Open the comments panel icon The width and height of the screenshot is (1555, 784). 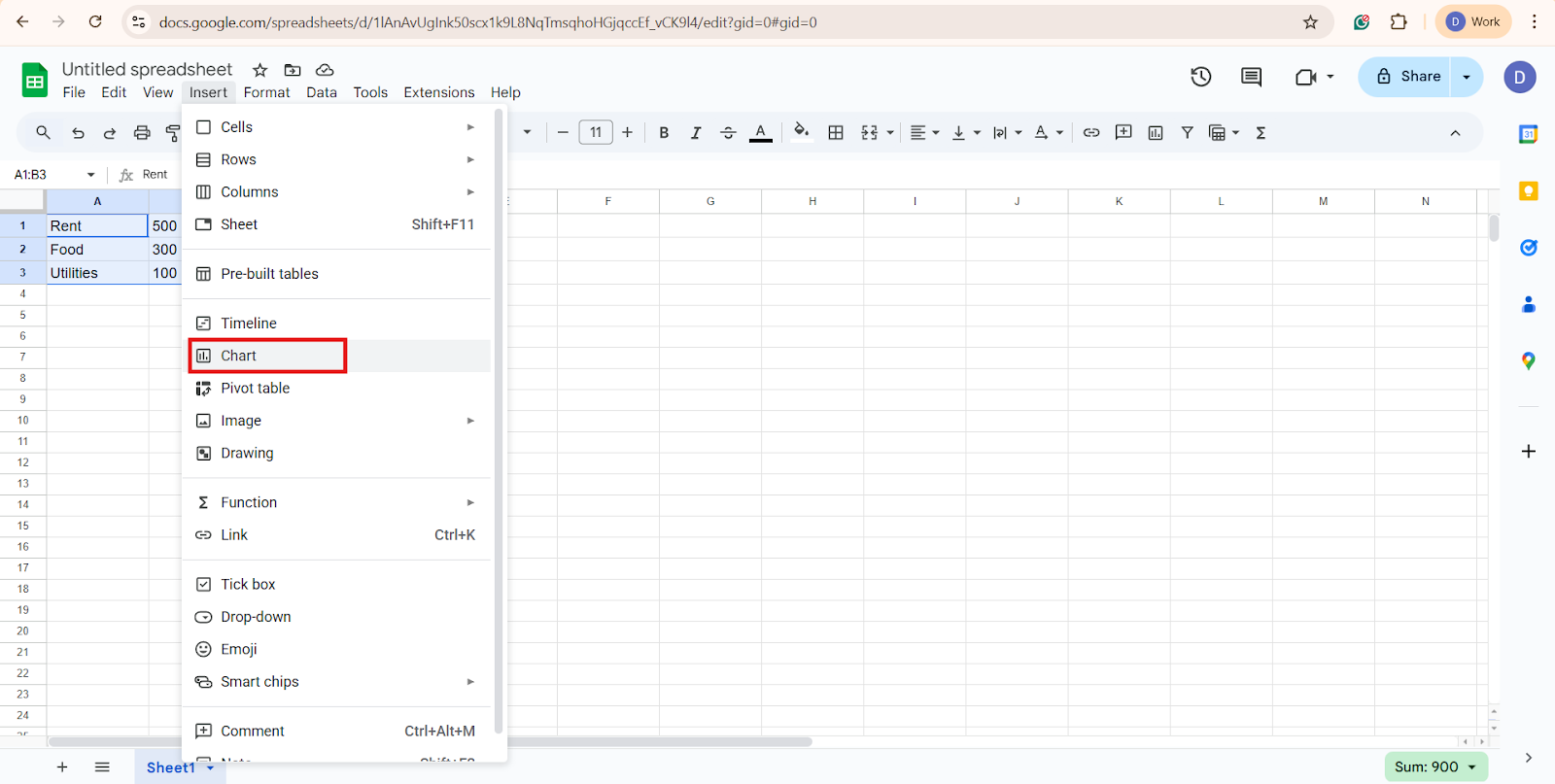(1252, 77)
